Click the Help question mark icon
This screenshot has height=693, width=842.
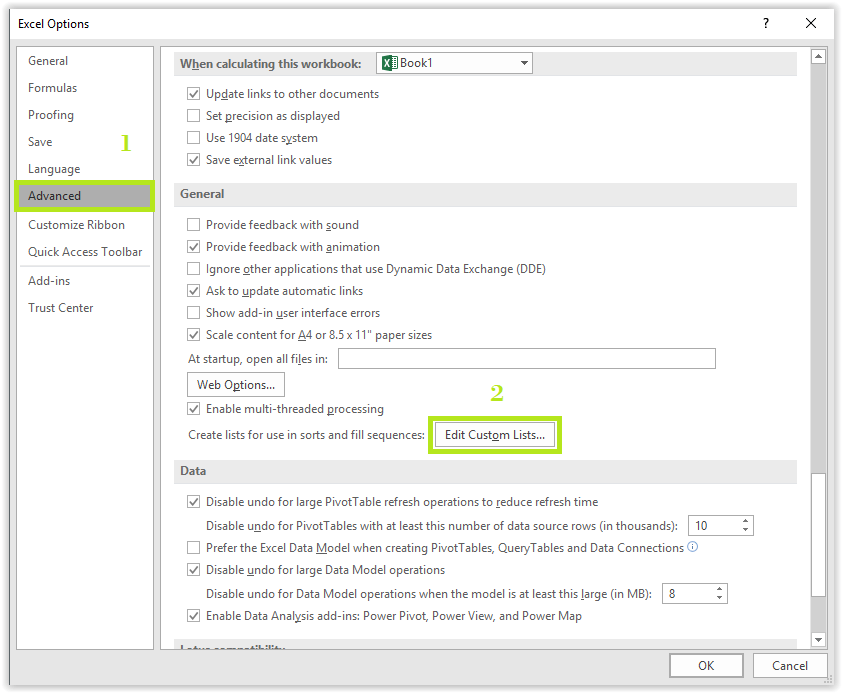766,23
